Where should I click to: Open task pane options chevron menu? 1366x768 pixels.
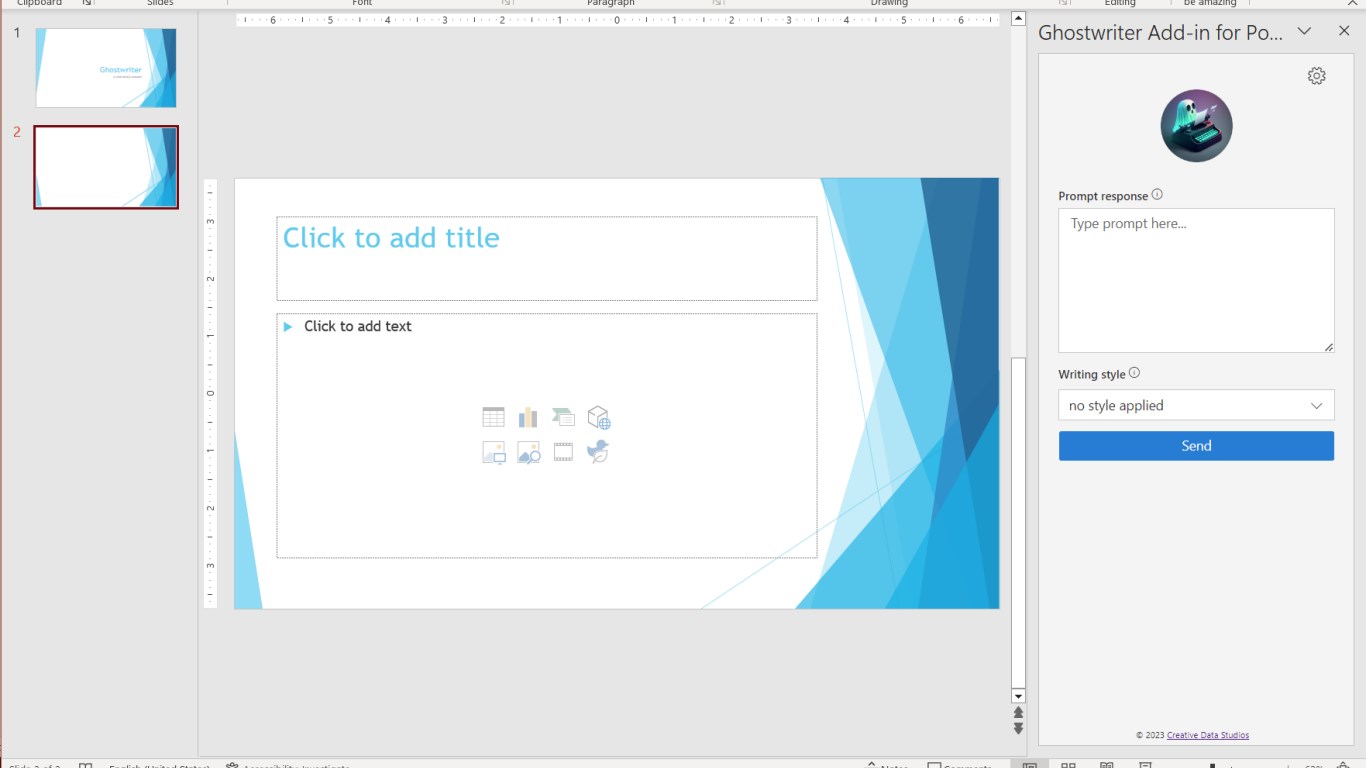1304,31
